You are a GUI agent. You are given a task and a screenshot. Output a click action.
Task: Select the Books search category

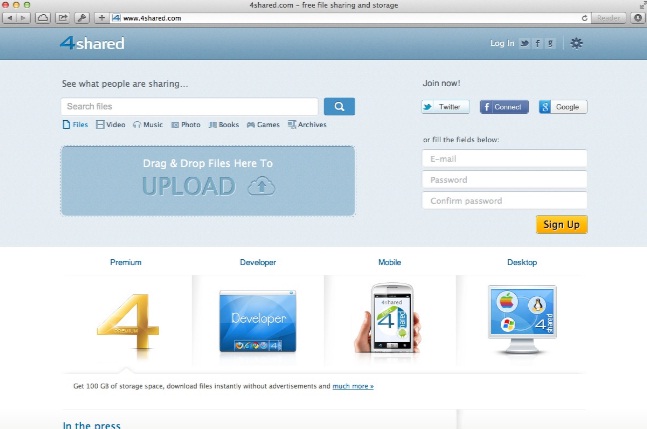(224, 125)
